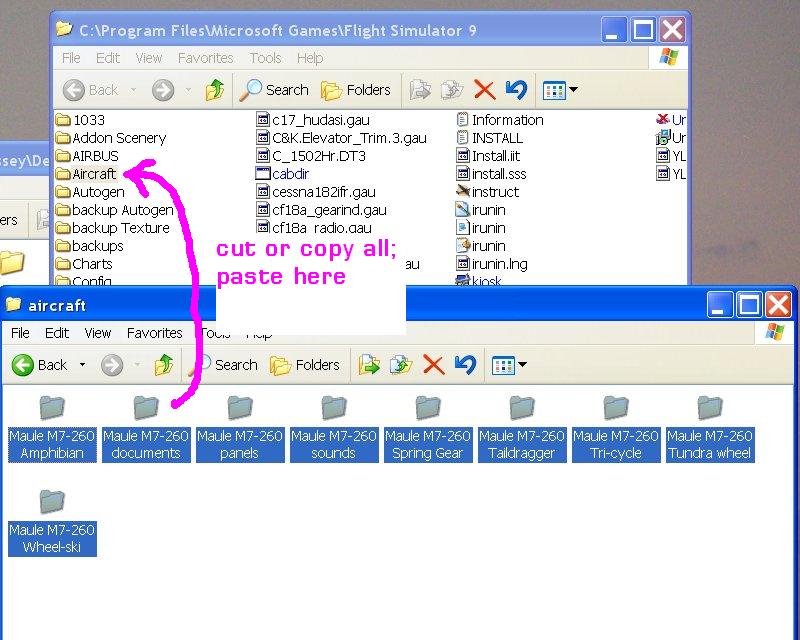Select Maule M7-260 Amphibian folder
The image size is (800, 640).
point(52,429)
